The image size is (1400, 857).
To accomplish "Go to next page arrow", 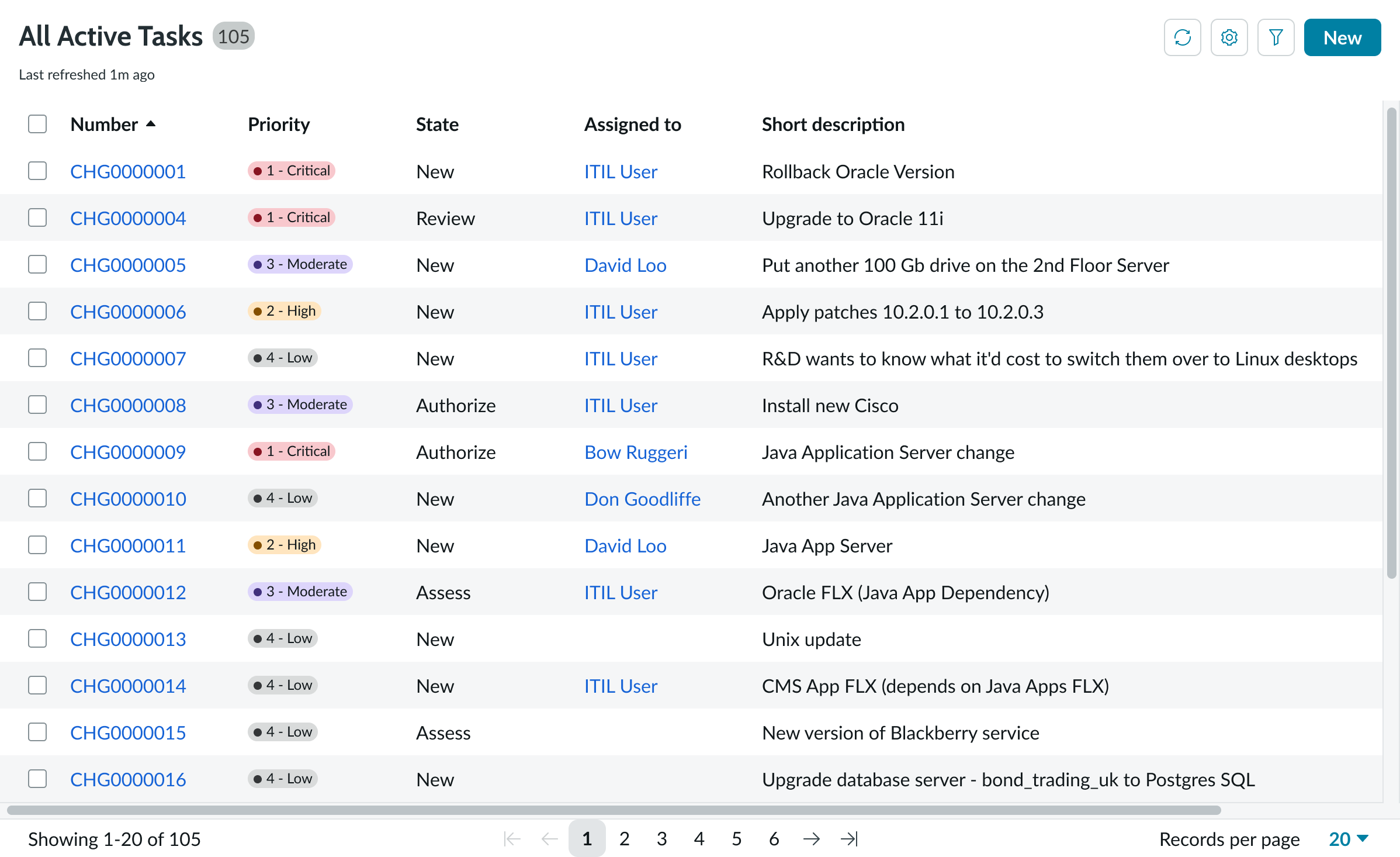I will [811, 839].
